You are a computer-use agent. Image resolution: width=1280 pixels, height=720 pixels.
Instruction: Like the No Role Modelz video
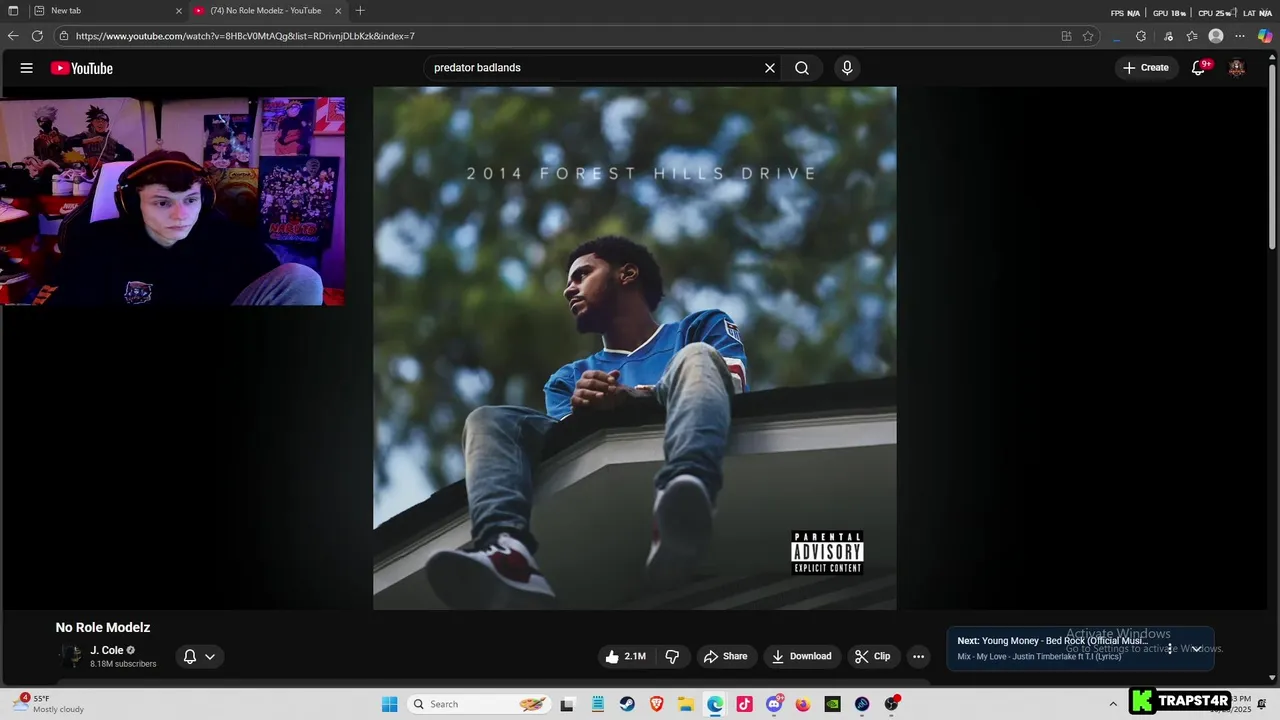[x=625, y=656]
